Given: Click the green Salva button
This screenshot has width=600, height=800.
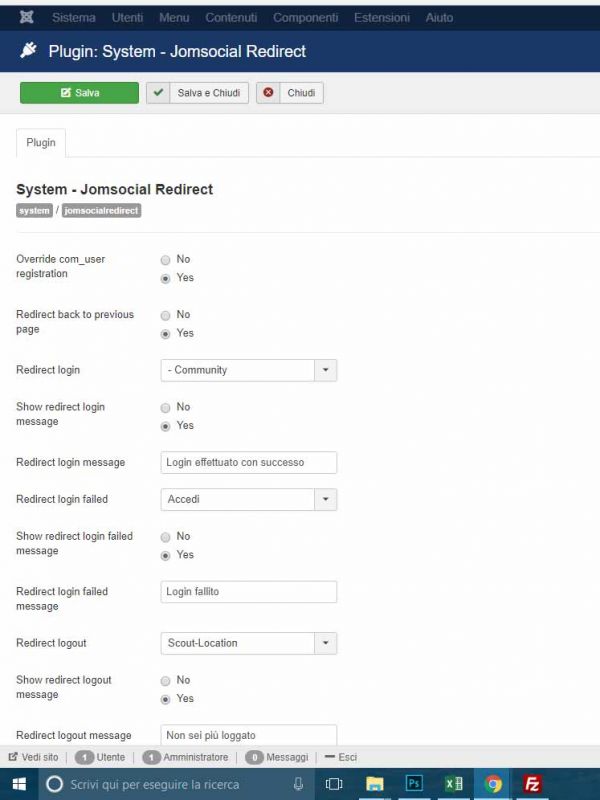Looking at the screenshot, I should coord(79,93).
